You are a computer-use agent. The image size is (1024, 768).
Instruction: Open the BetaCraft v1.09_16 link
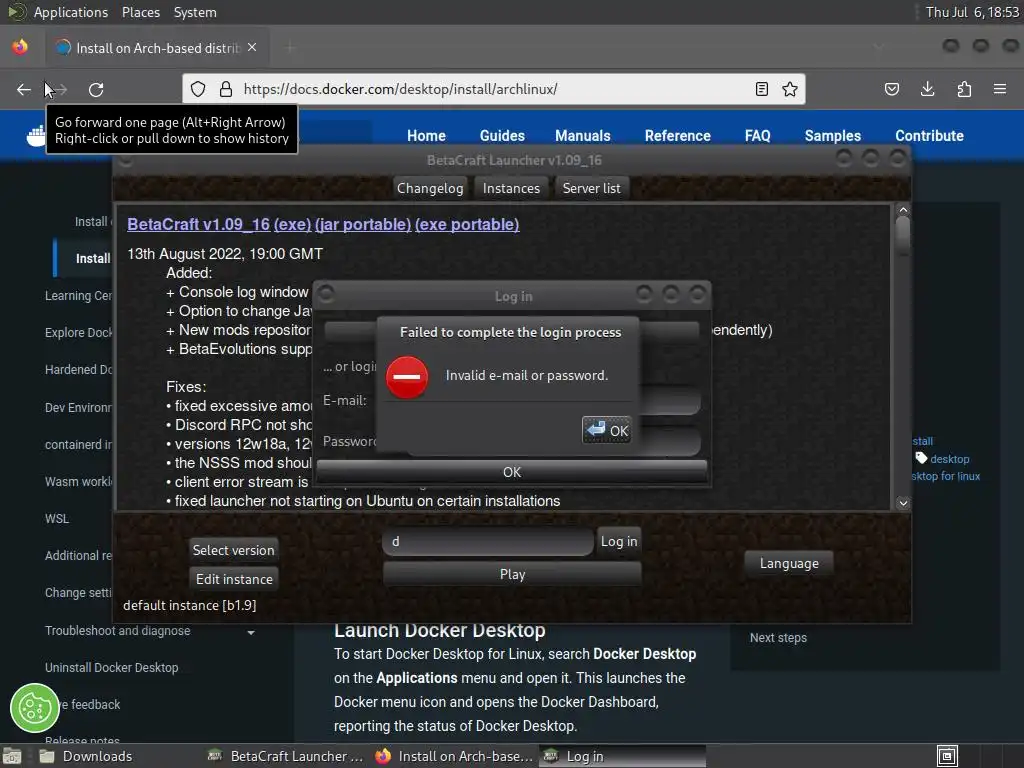[198, 224]
